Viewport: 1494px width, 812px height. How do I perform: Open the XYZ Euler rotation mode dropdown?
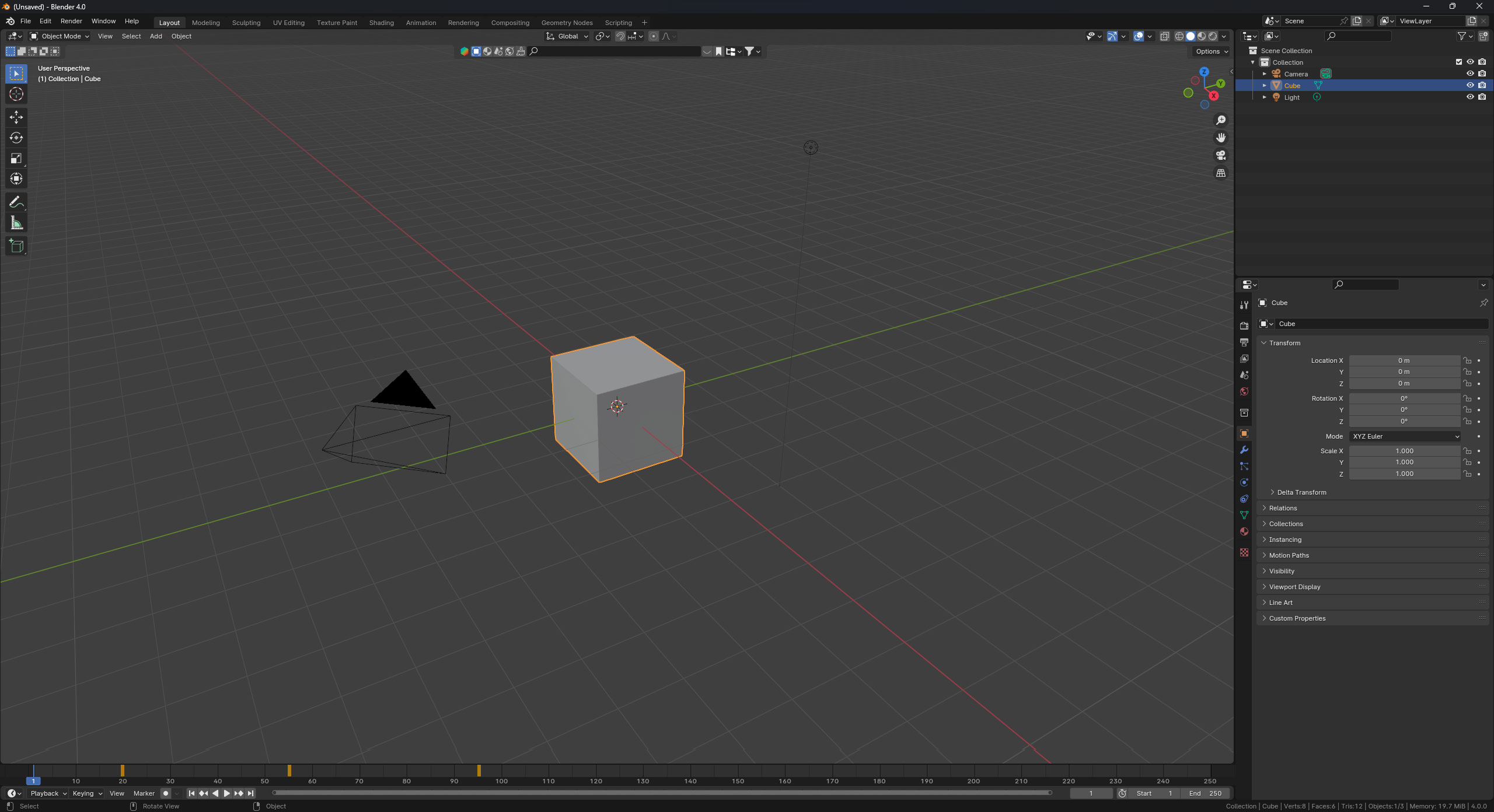[x=1405, y=436]
